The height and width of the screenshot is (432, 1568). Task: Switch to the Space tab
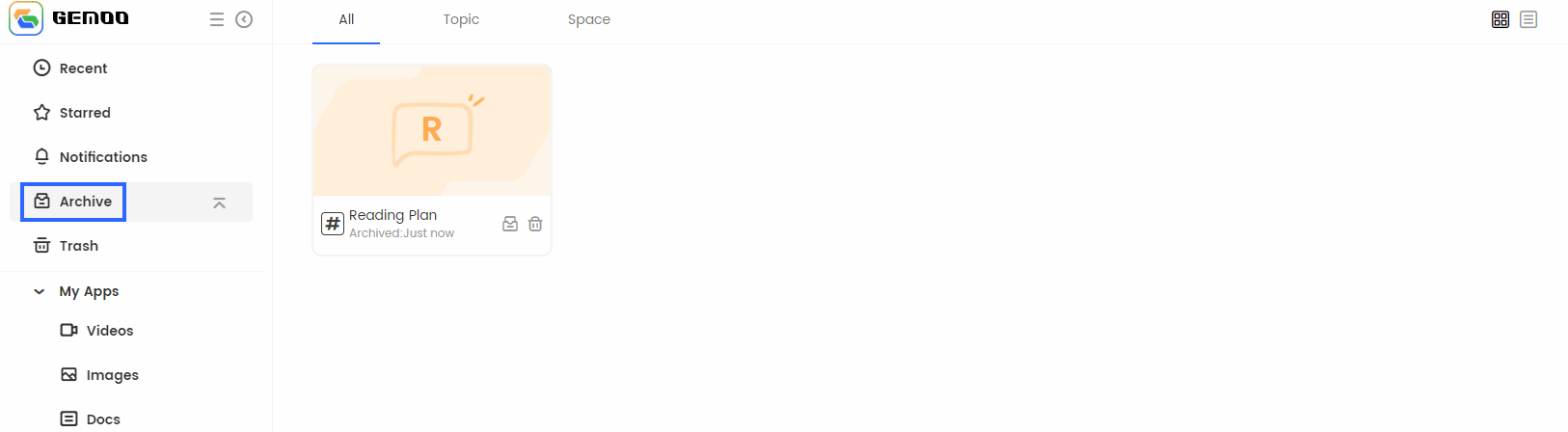[589, 20]
